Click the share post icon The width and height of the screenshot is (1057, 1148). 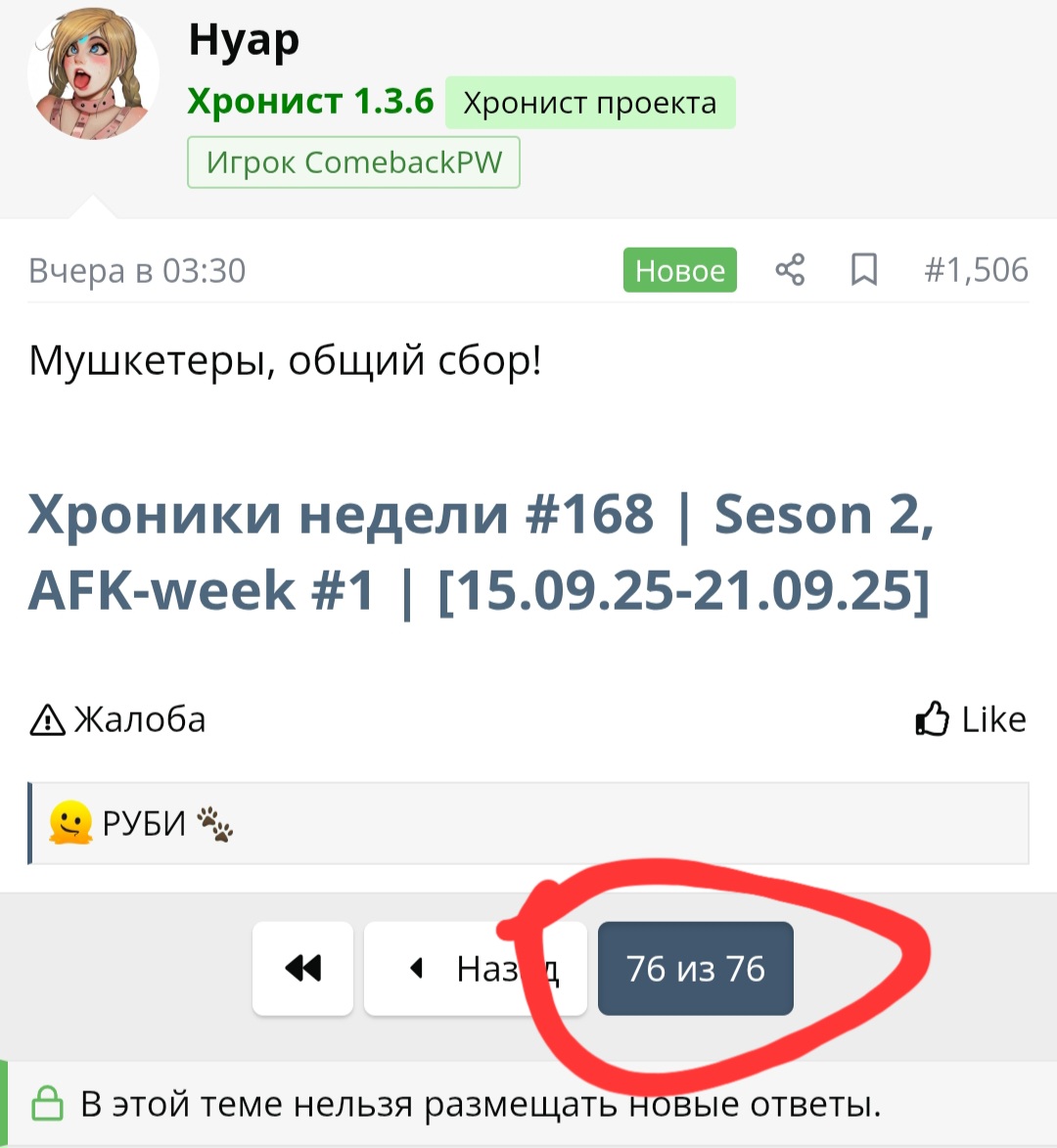click(790, 269)
